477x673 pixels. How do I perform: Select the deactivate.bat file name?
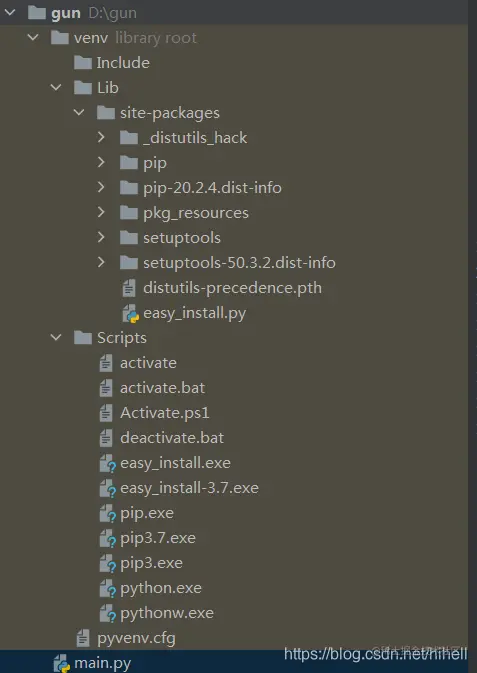coord(172,438)
